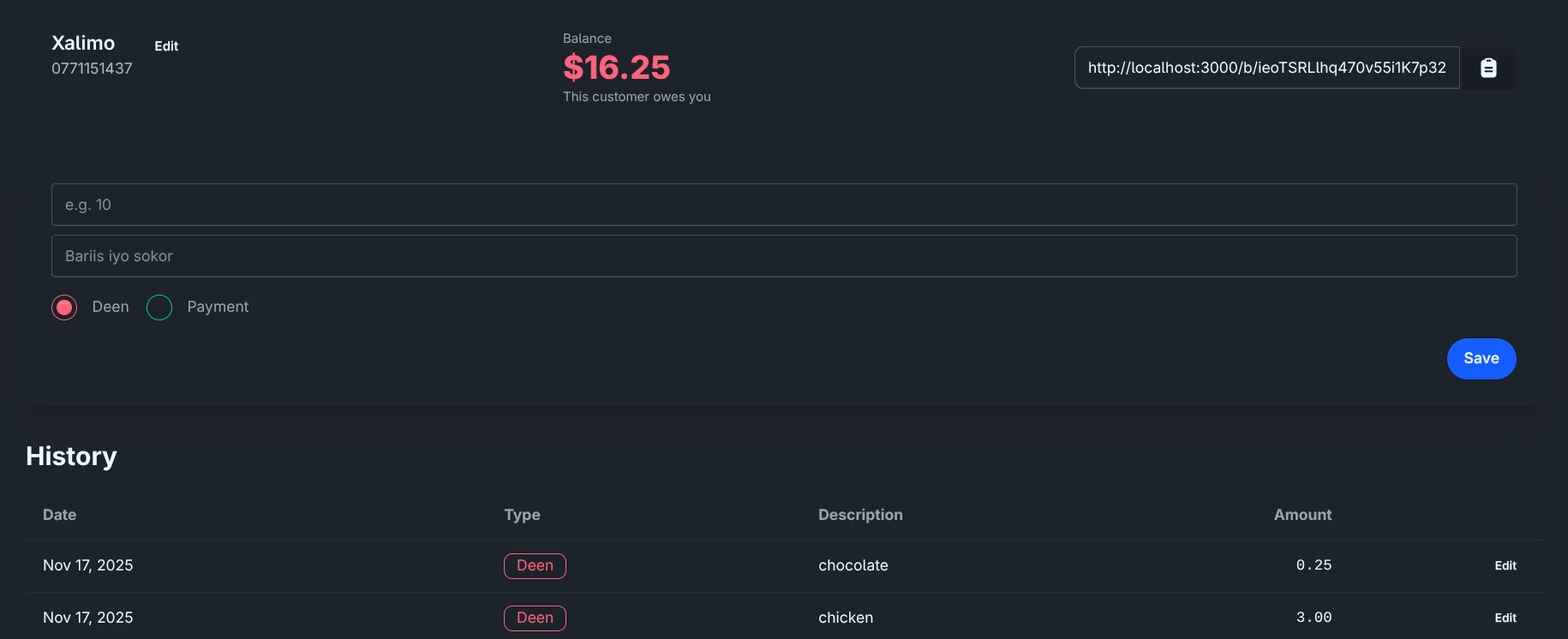Click the Amount column header
The height and width of the screenshot is (639, 1568).
[1302, 515]
